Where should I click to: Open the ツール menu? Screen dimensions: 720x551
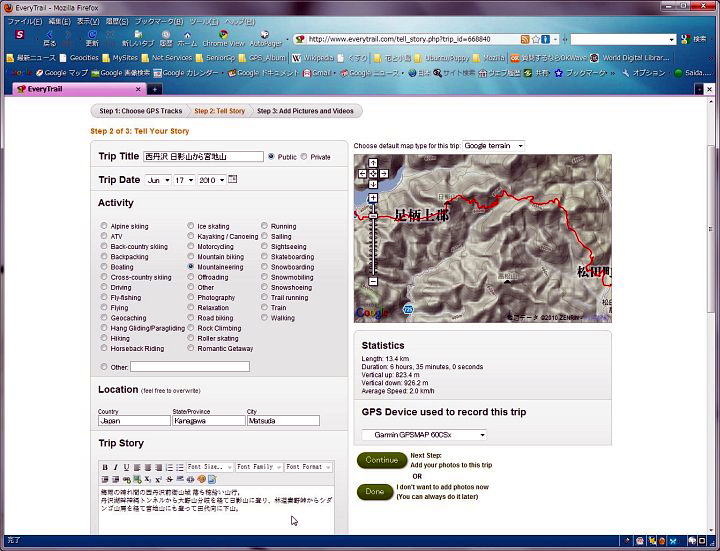(x=204, y=22)
